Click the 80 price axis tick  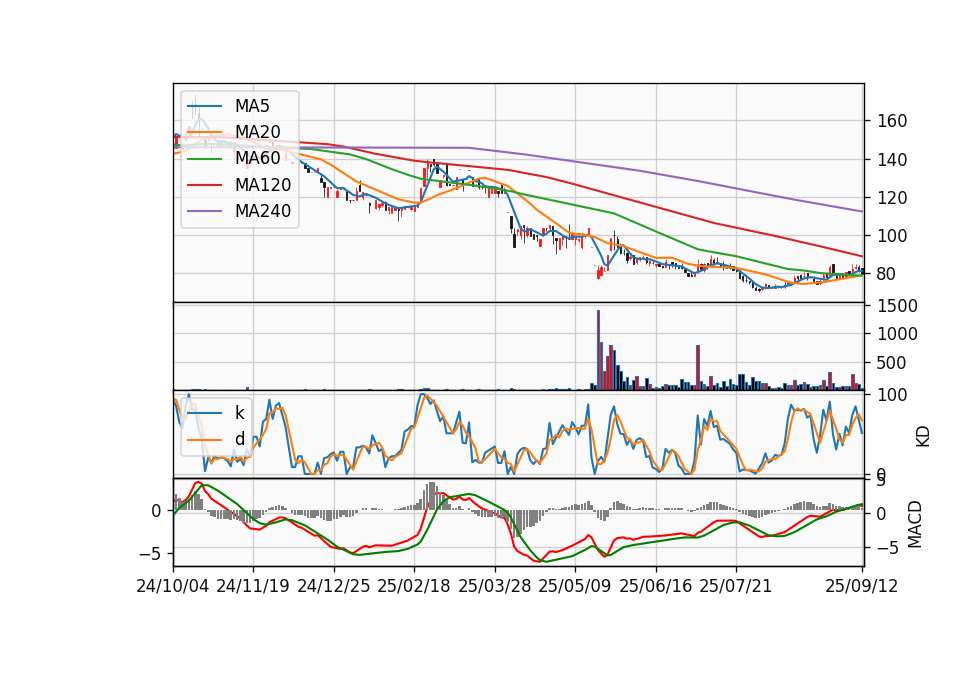pos(886,274)
